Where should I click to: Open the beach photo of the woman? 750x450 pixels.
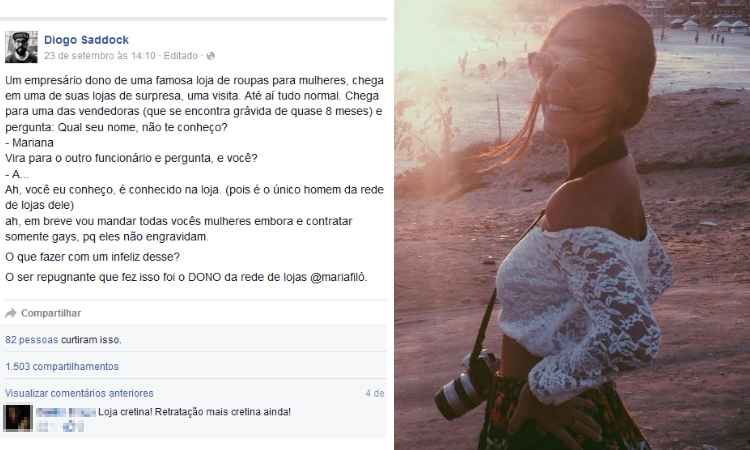point(572,225)
